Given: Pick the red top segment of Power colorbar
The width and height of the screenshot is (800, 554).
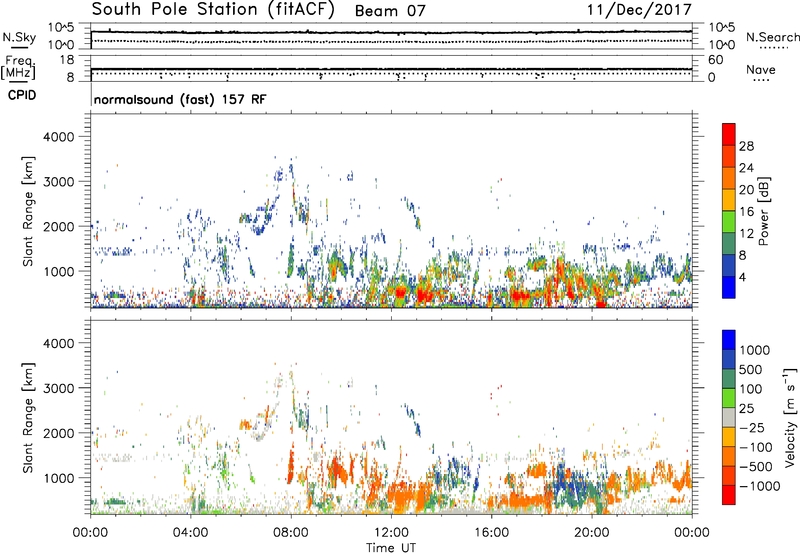Looking at the screenshot, I should (x=729, y=134).
